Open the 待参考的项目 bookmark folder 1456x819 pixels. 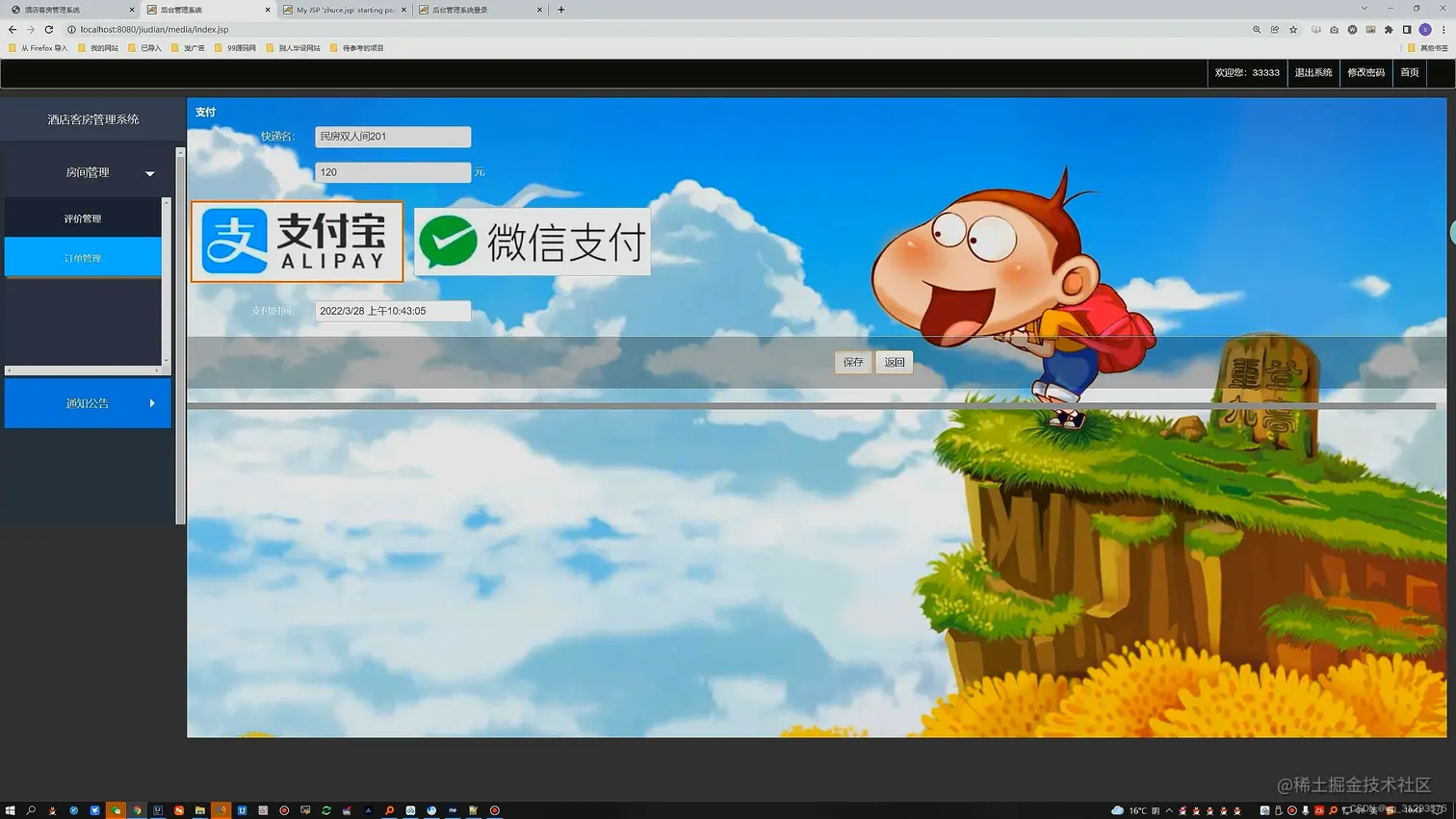[x=357, y=48]
